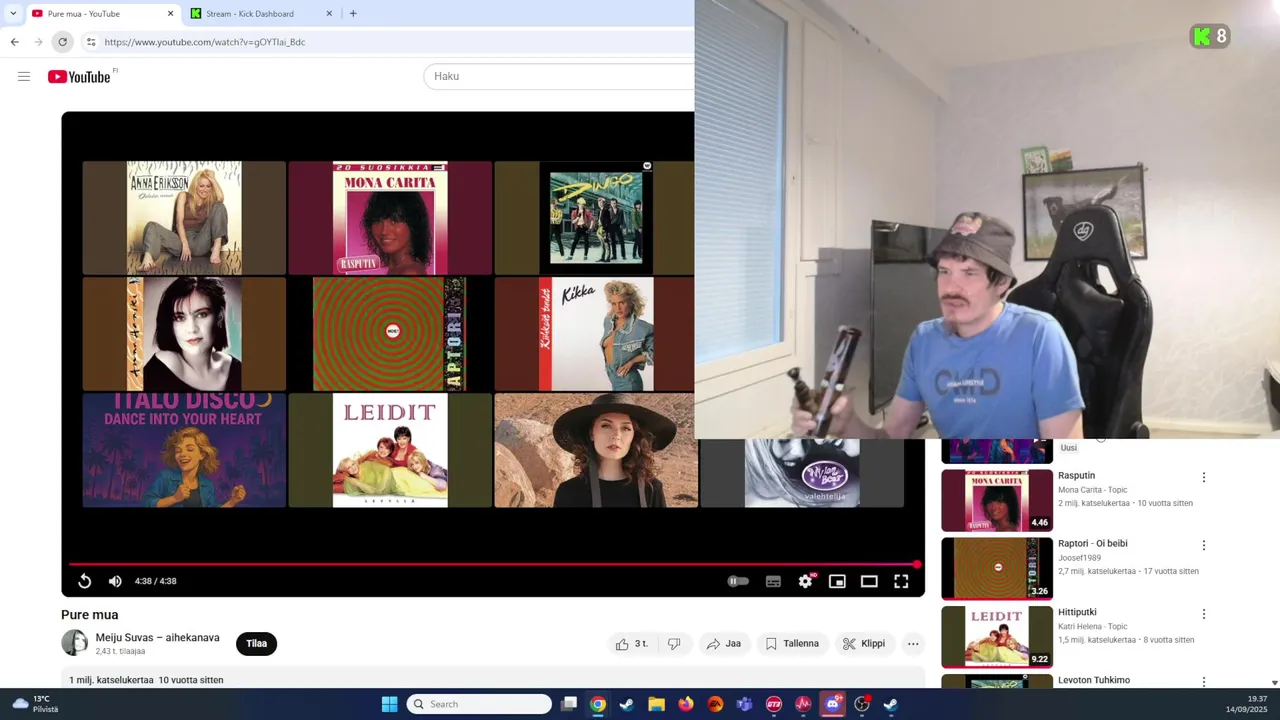The image size is (1280, 720).
Task: Open options menu for Raptori - Oi beibi
Action: tap(1204, 546)
